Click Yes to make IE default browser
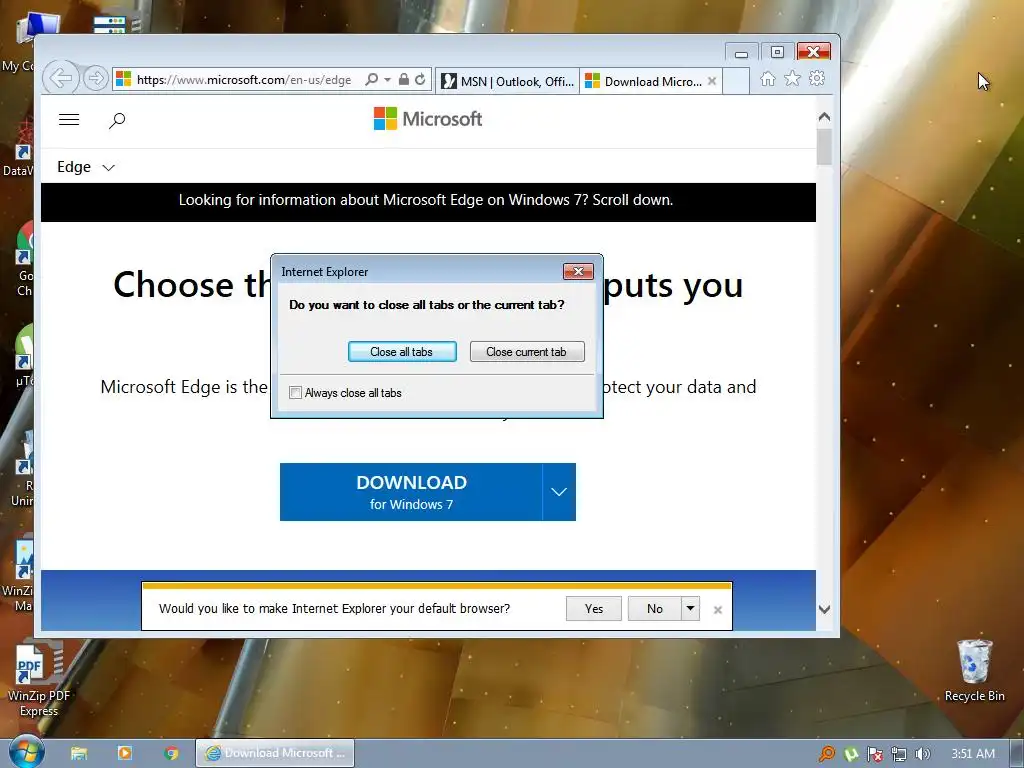The image size is (1024, 768). click(x=594, y=609)
